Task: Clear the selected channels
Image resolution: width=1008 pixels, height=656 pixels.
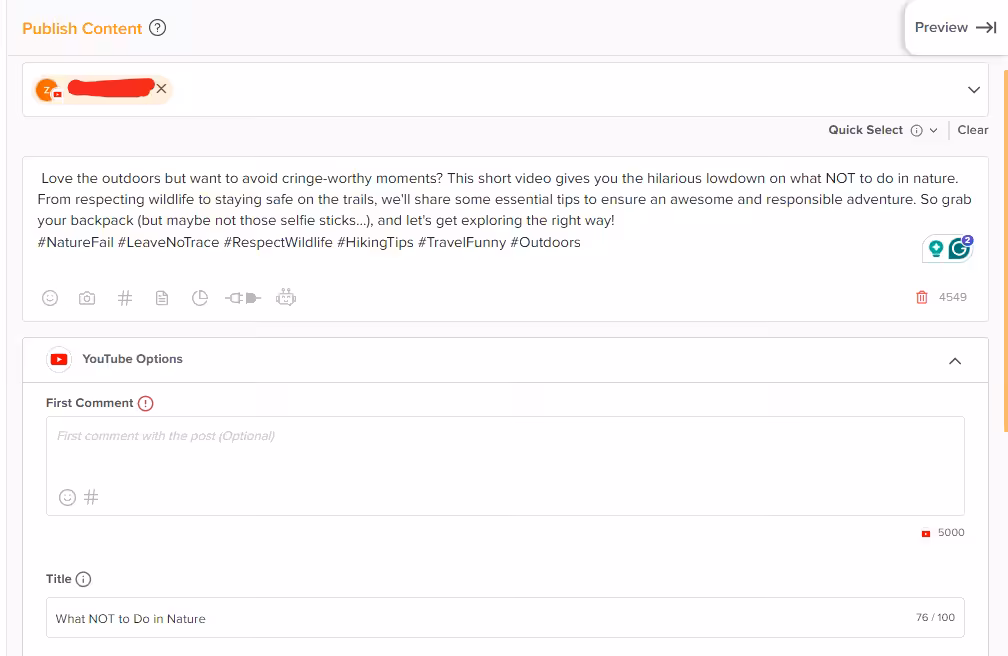Action: (973, 130)
